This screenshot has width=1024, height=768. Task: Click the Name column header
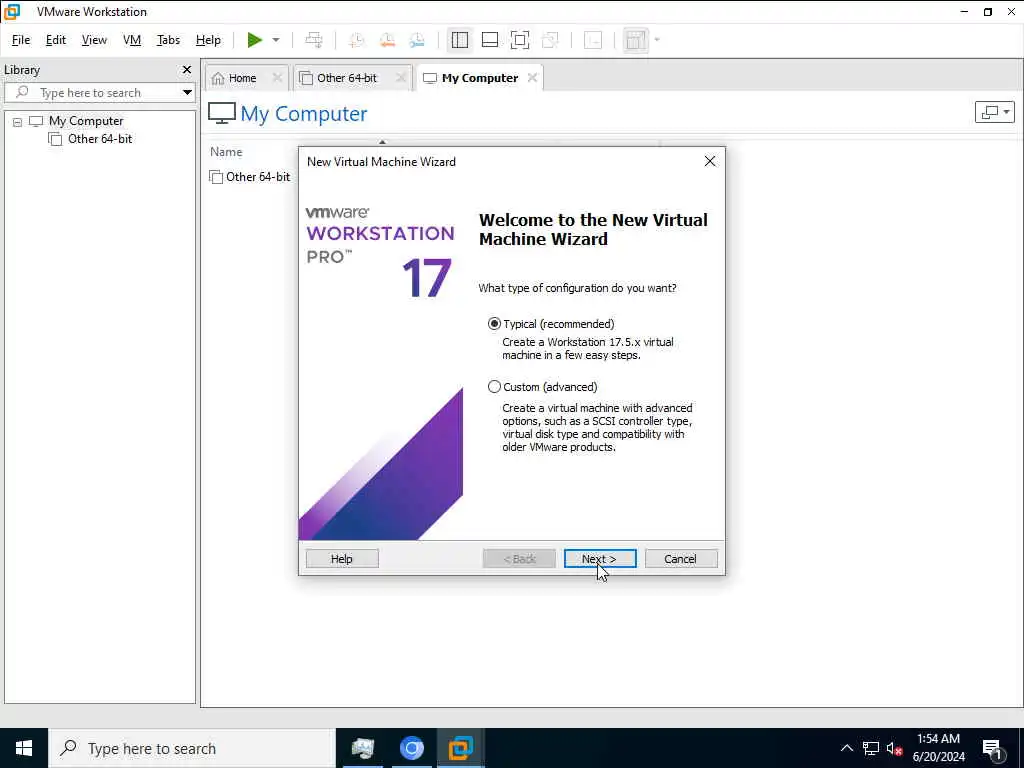pyautogui.click(x=226, y=152)
